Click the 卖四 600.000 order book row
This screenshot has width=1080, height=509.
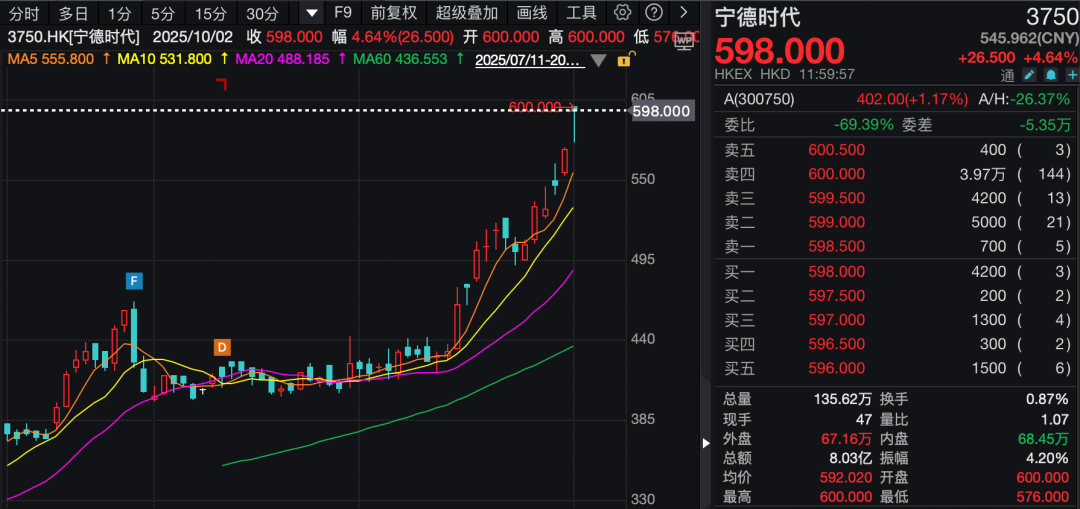[x=895, y=174]
